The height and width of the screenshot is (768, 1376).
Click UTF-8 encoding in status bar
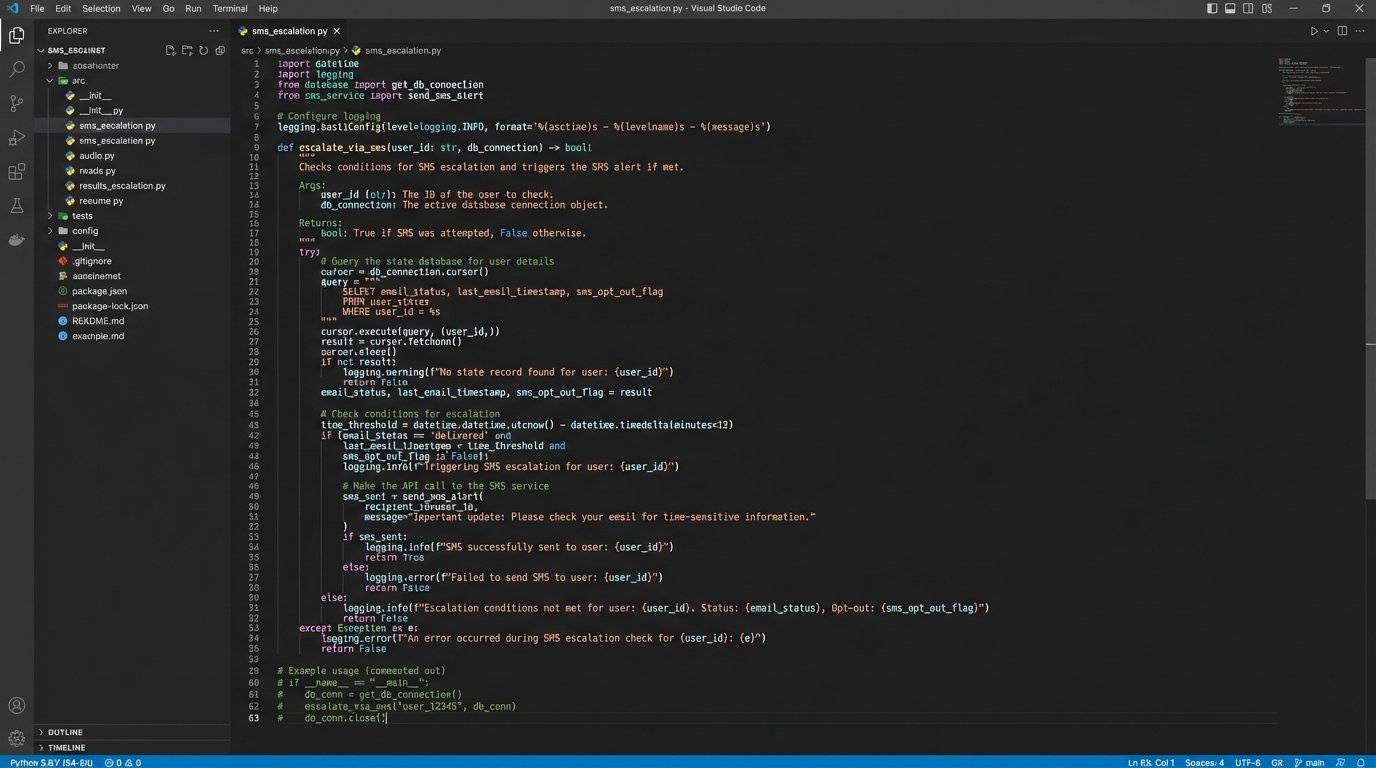(x=1247, y=762)
